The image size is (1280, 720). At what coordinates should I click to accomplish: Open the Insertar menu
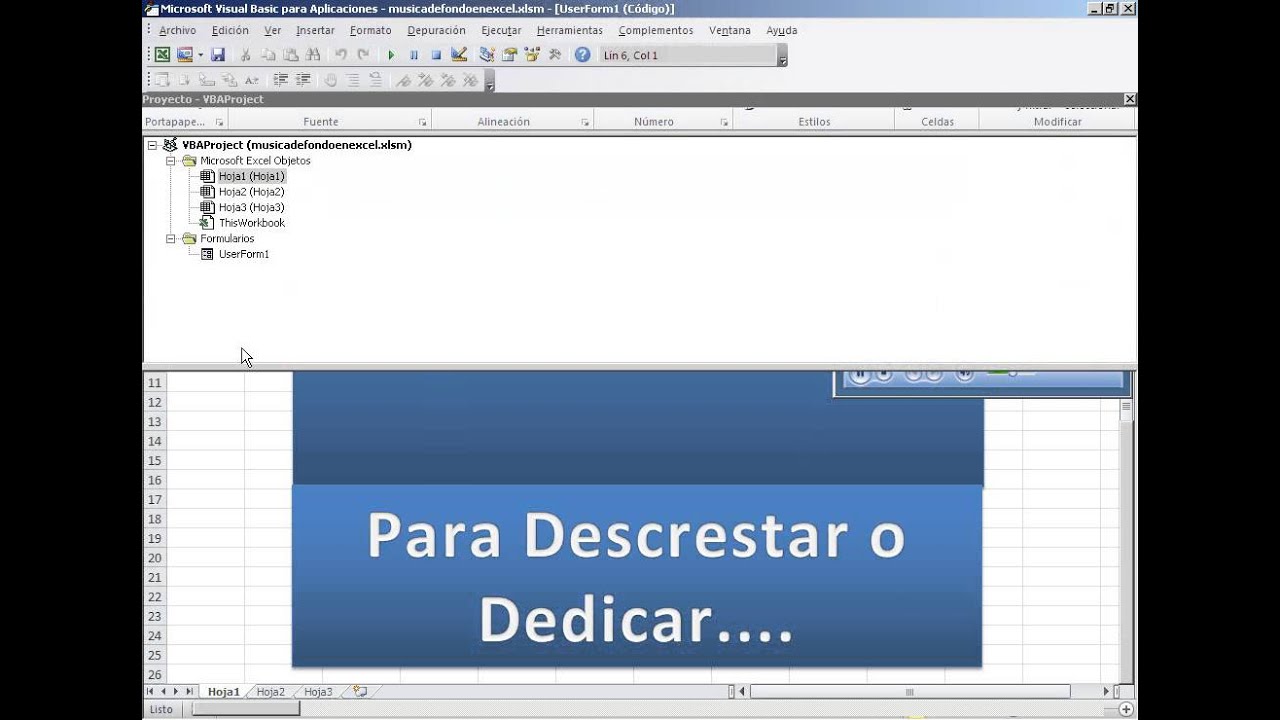click(316, 30)
